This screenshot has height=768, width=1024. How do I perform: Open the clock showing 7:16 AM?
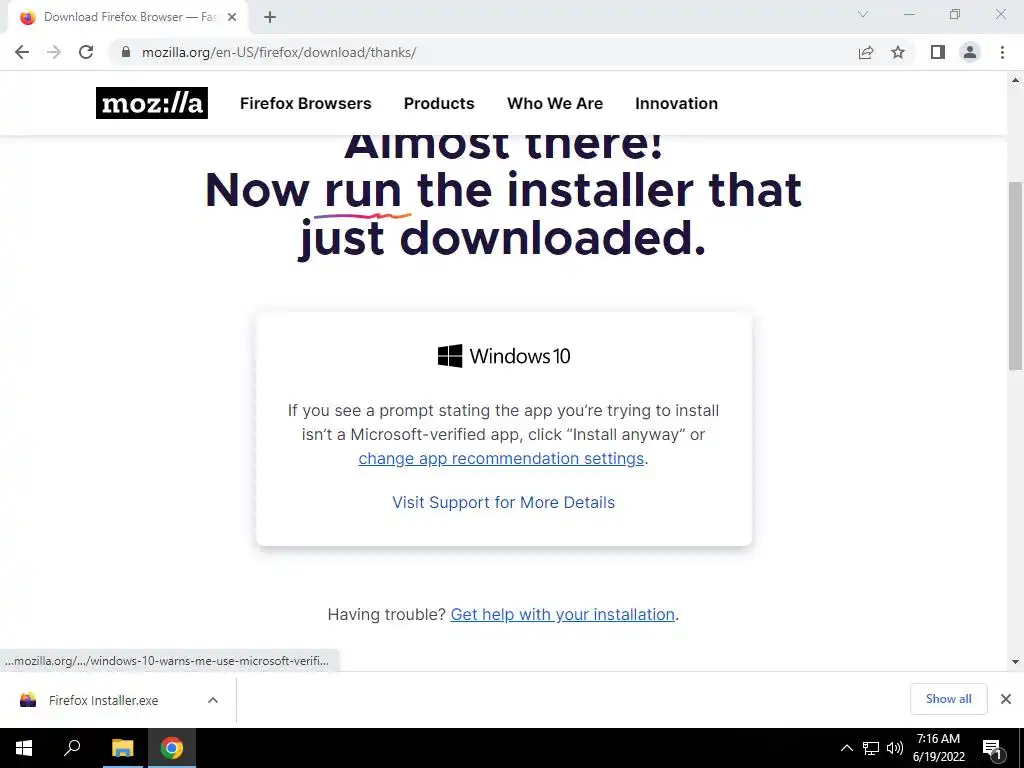(938, 748)
